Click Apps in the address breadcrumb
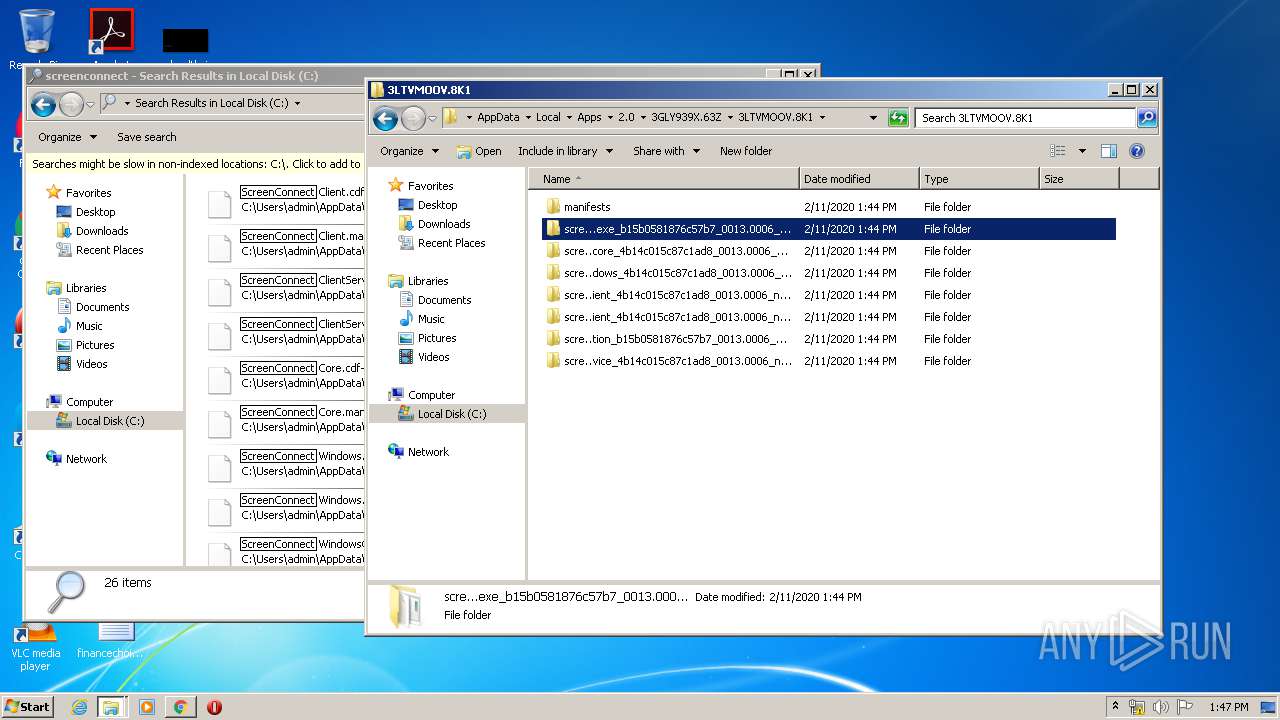 589,117
